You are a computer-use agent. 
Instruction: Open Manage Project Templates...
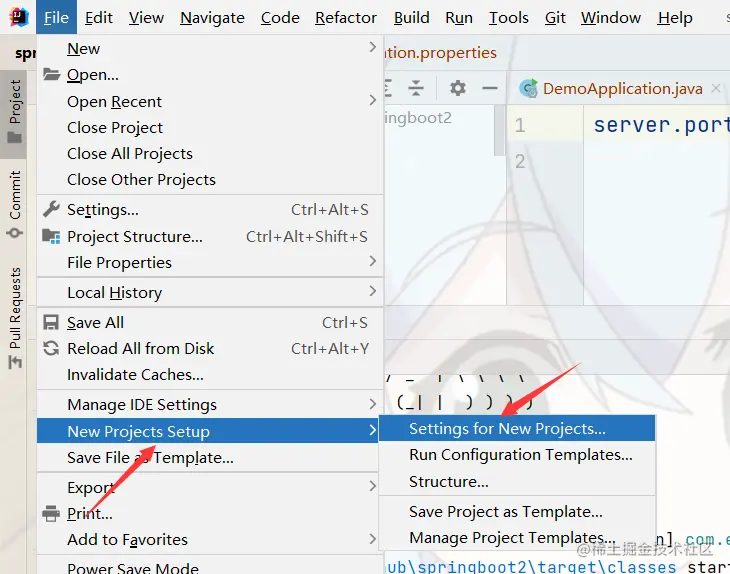517,538
